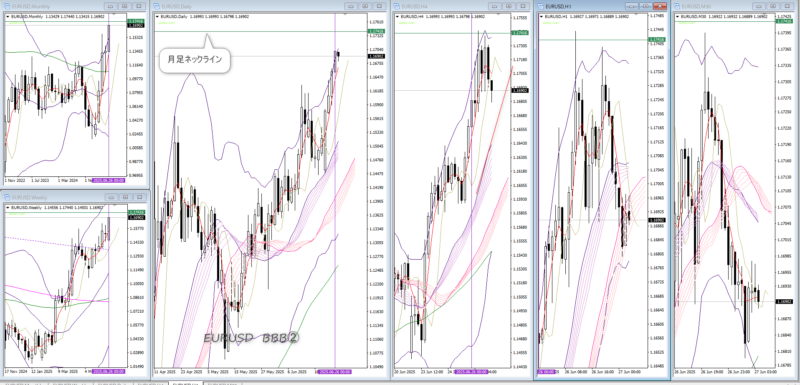Click the EURUSD,Daily window chart icon

coord(158,7)
